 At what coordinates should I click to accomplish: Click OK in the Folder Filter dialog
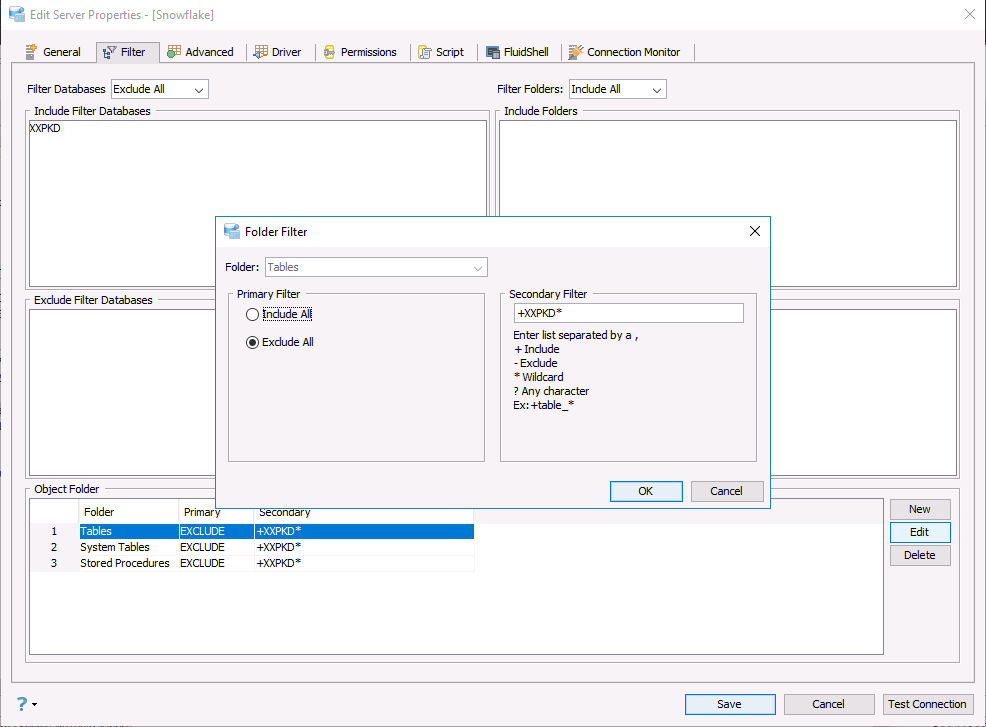646,491
